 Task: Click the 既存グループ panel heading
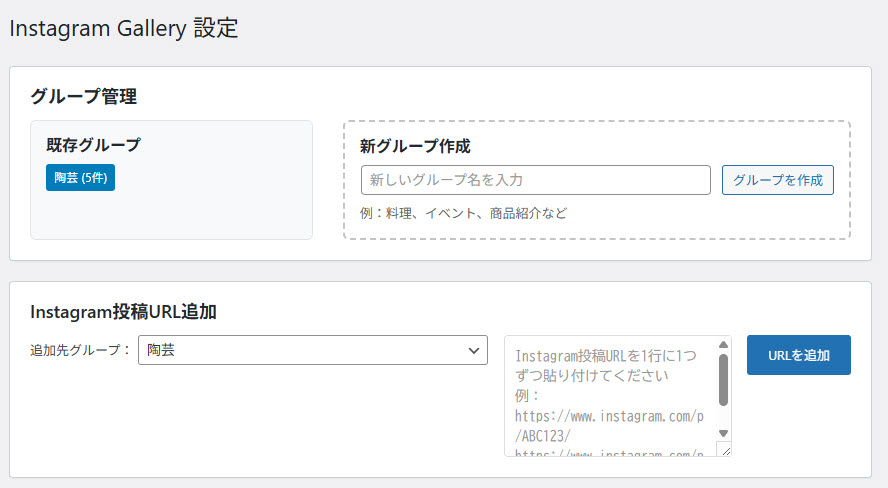(94, 145)
